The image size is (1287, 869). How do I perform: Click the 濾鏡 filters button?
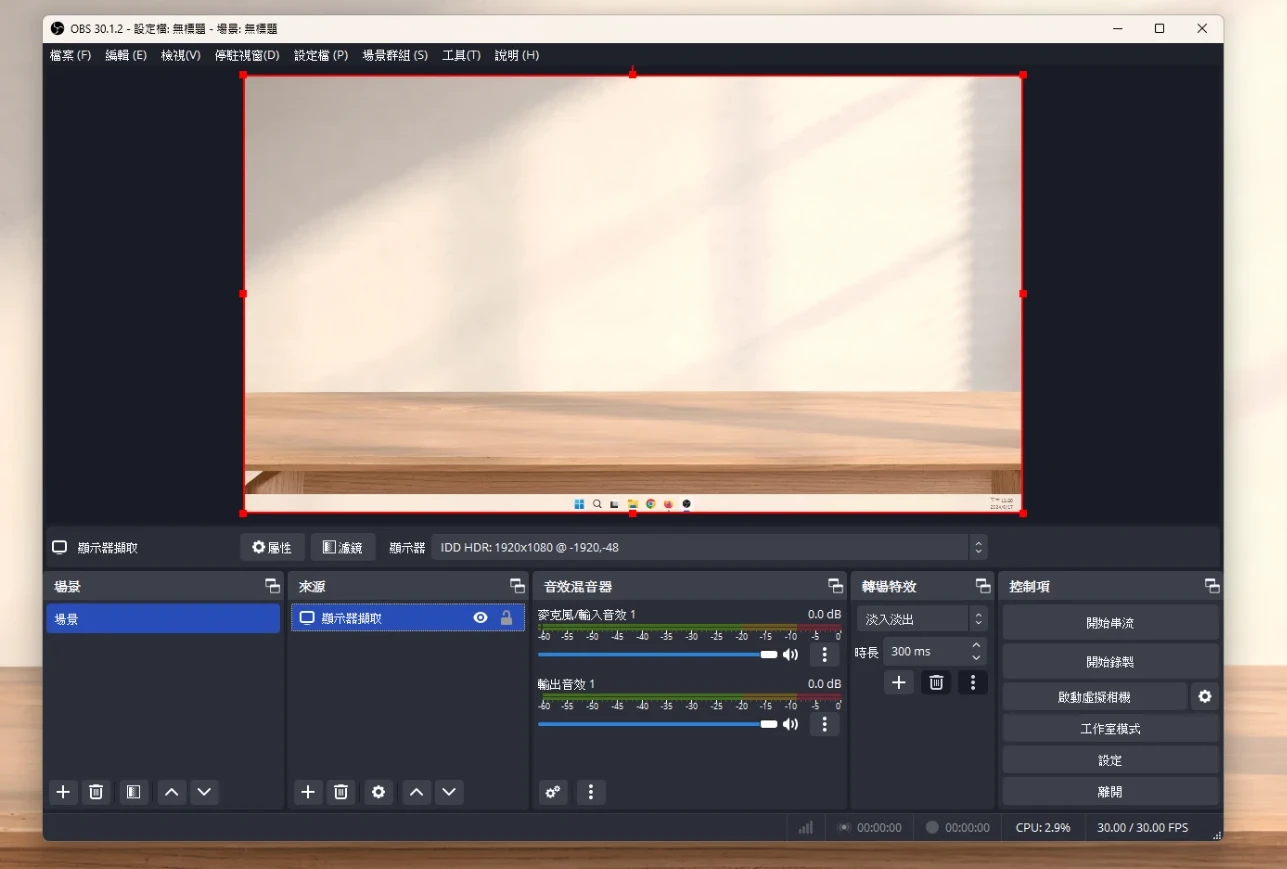pos(342,547)
